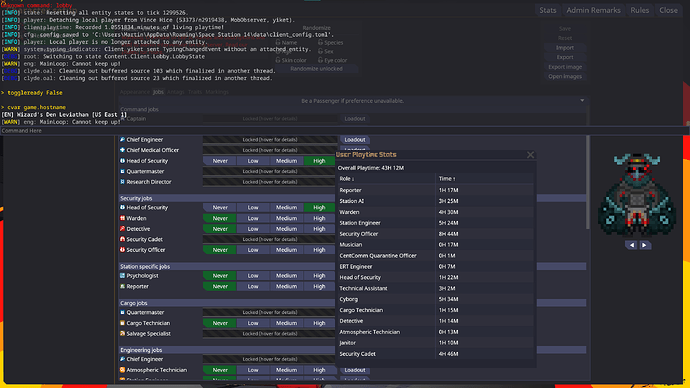Click the Reporter job icon
Screen dimensions: 690x388
tap(122, 286)
